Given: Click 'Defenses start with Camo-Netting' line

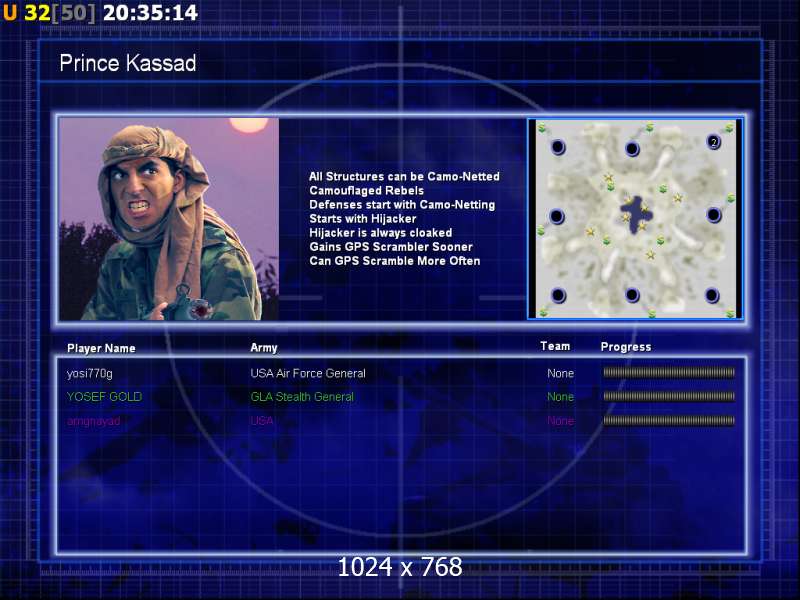Looking at the screenshot, I should 402,205.
